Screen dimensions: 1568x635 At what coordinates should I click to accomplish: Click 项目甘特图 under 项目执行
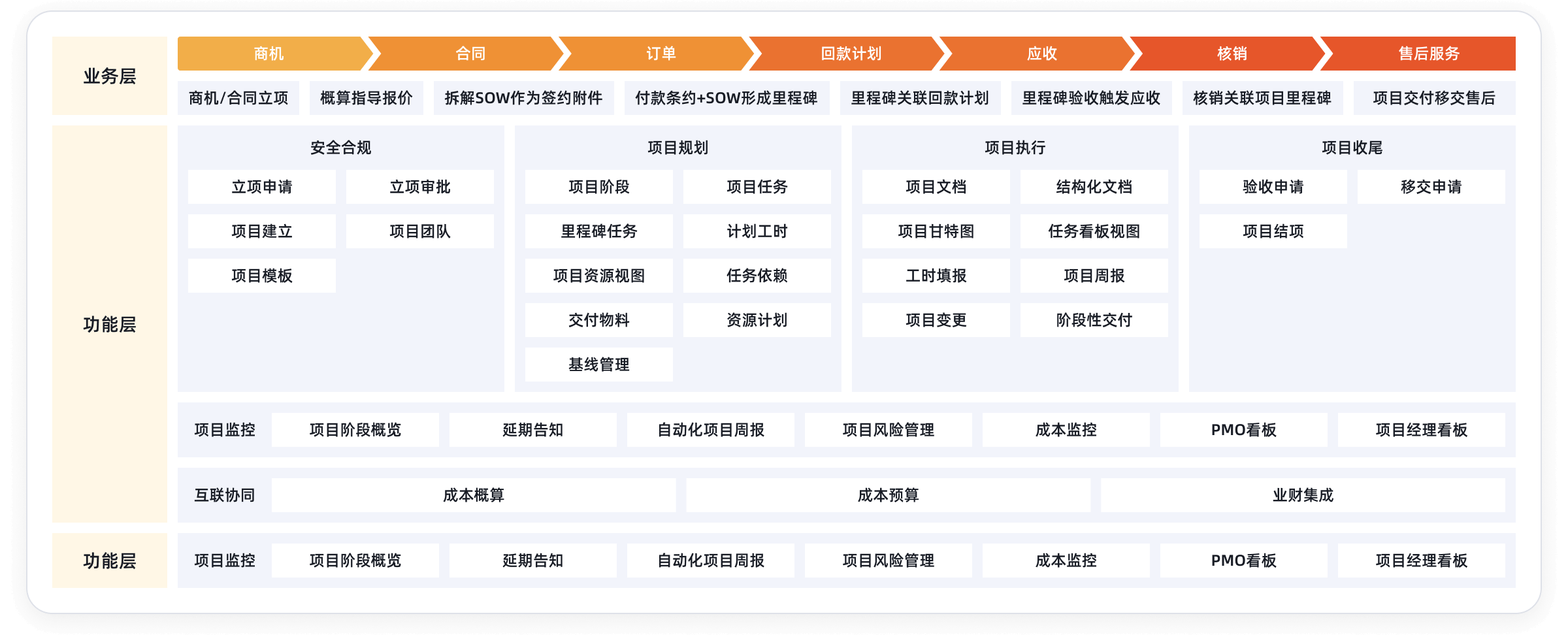(x=936, y=231)
